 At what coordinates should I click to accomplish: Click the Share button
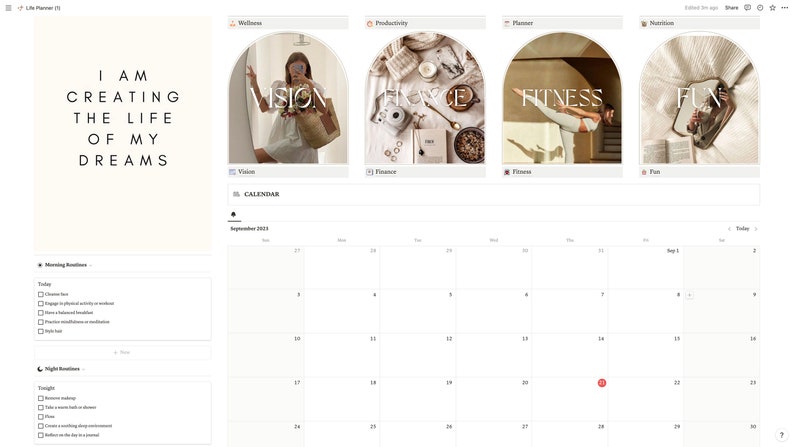pyautogui.click(x=731, y=8)
